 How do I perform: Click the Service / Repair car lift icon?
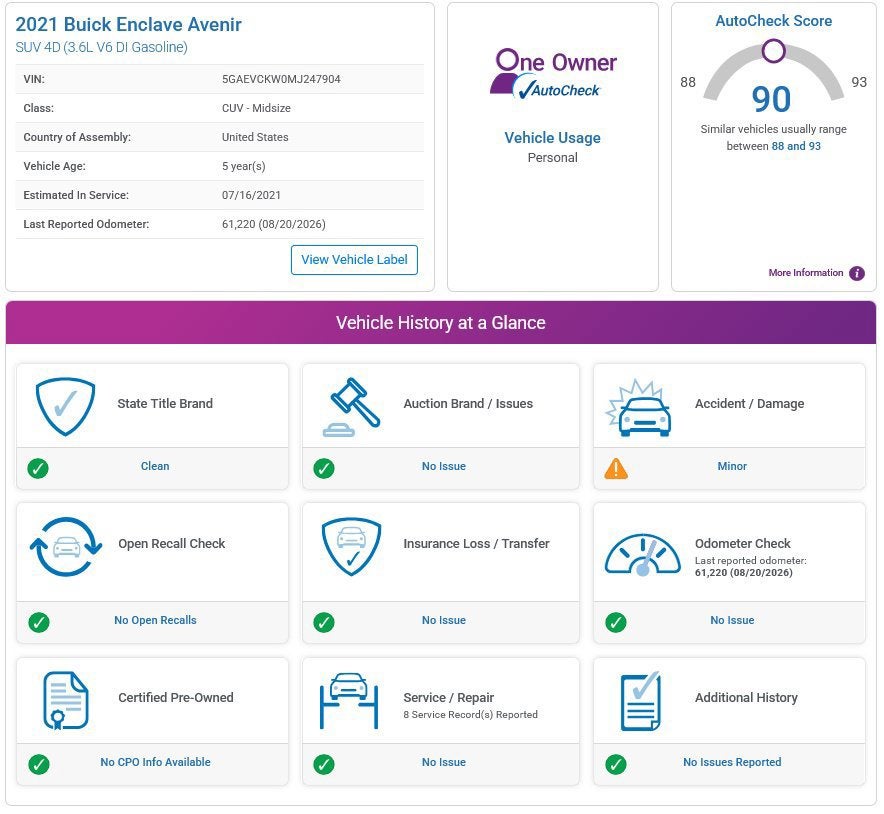(x=349, y=701)
